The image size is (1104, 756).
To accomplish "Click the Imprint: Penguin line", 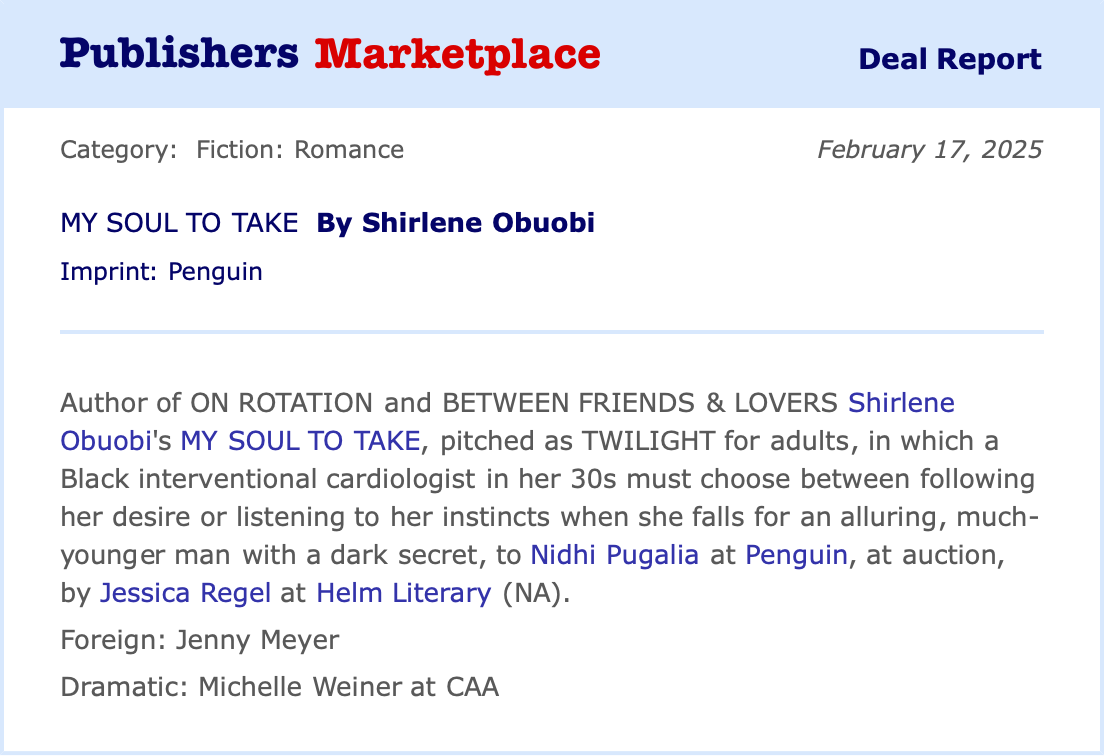I will [x=161, y=271].
